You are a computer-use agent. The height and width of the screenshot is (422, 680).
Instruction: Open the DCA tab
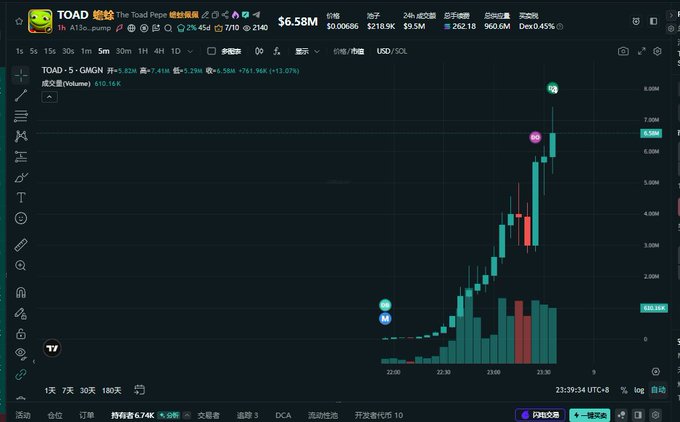(283, 415)
